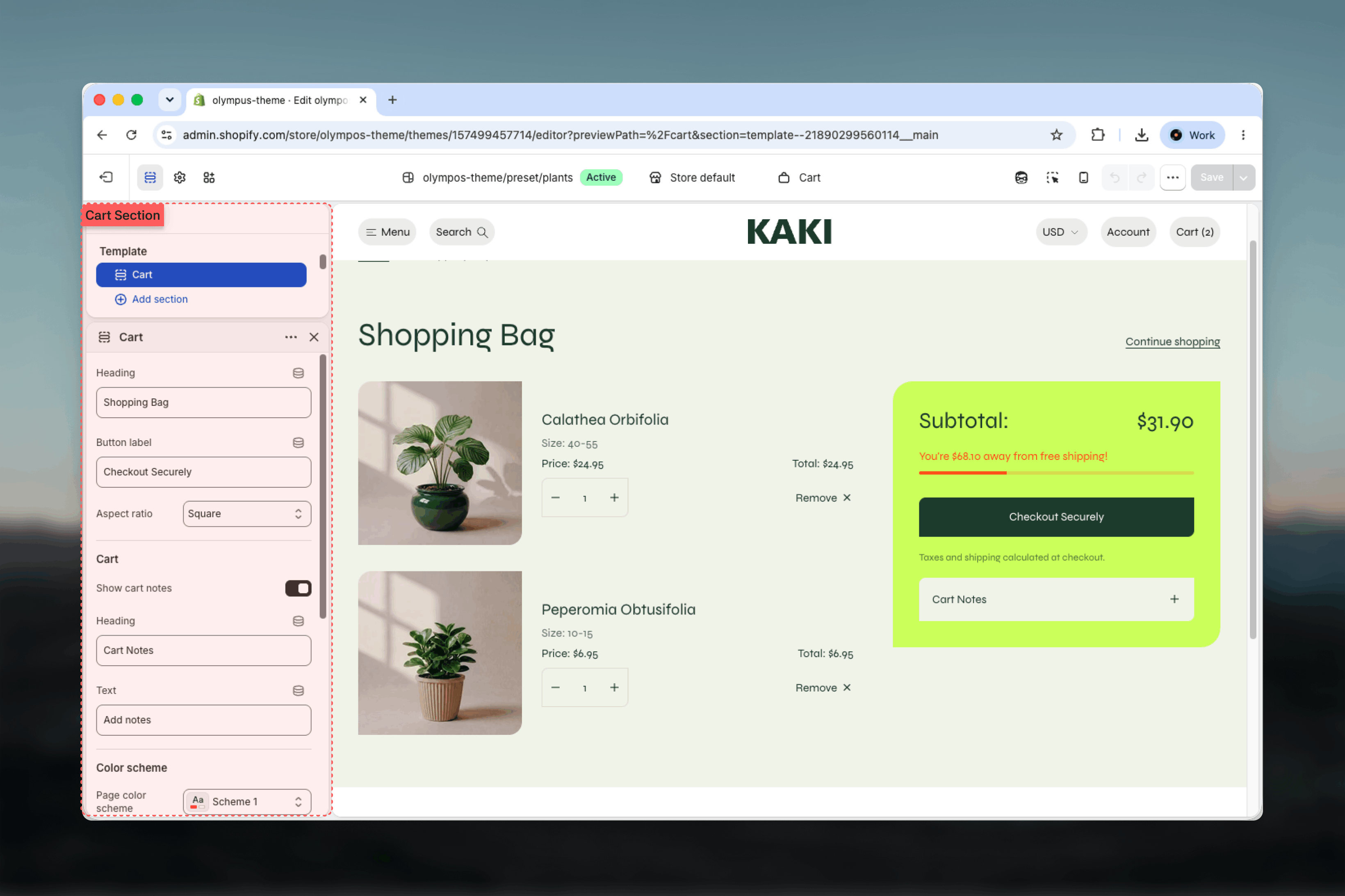This screenshot has width=1345, height=896.
Task: Bookmark this page with star icon
Action: [1056, 135]
